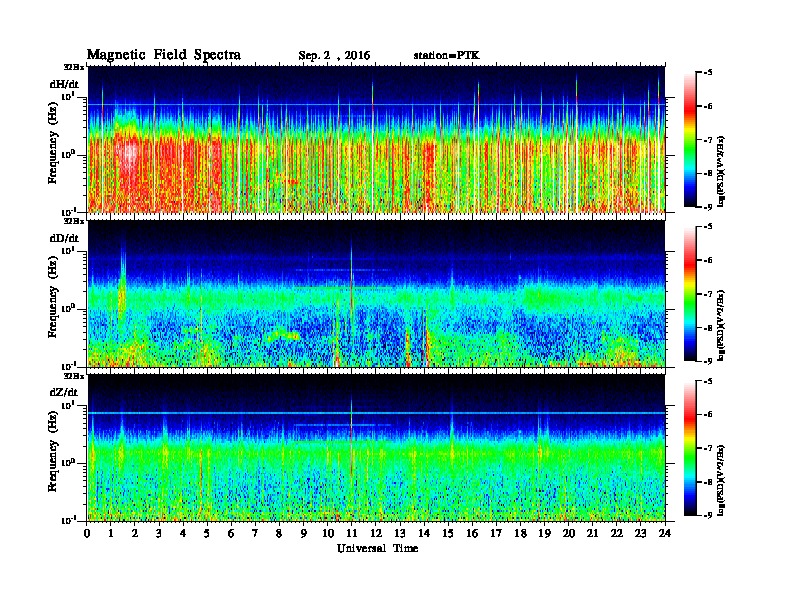This screenshot has height=612, width=792.
Task: Click hour tick label 10 on time axis
Action: 328,534
